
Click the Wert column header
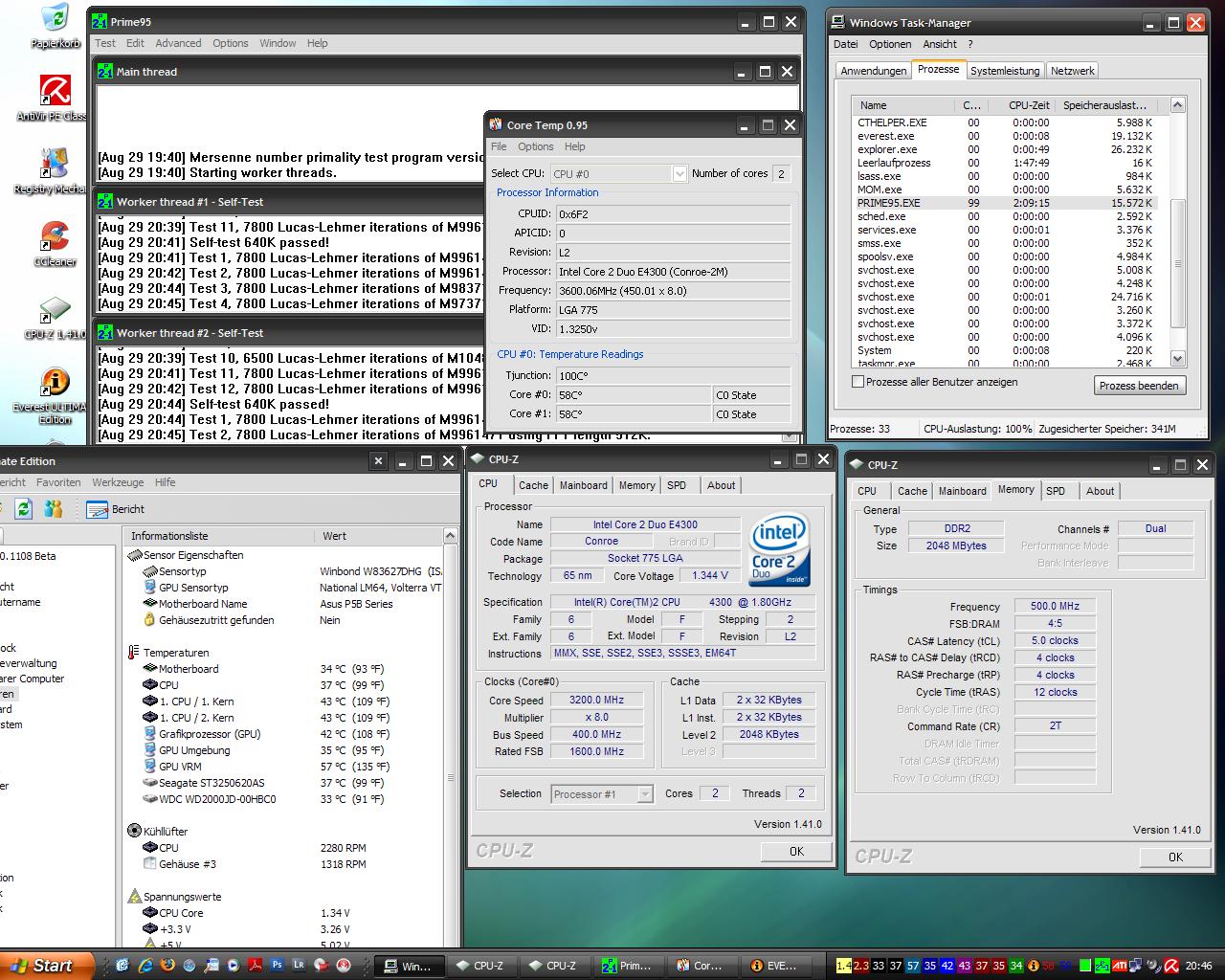(379, 536)
